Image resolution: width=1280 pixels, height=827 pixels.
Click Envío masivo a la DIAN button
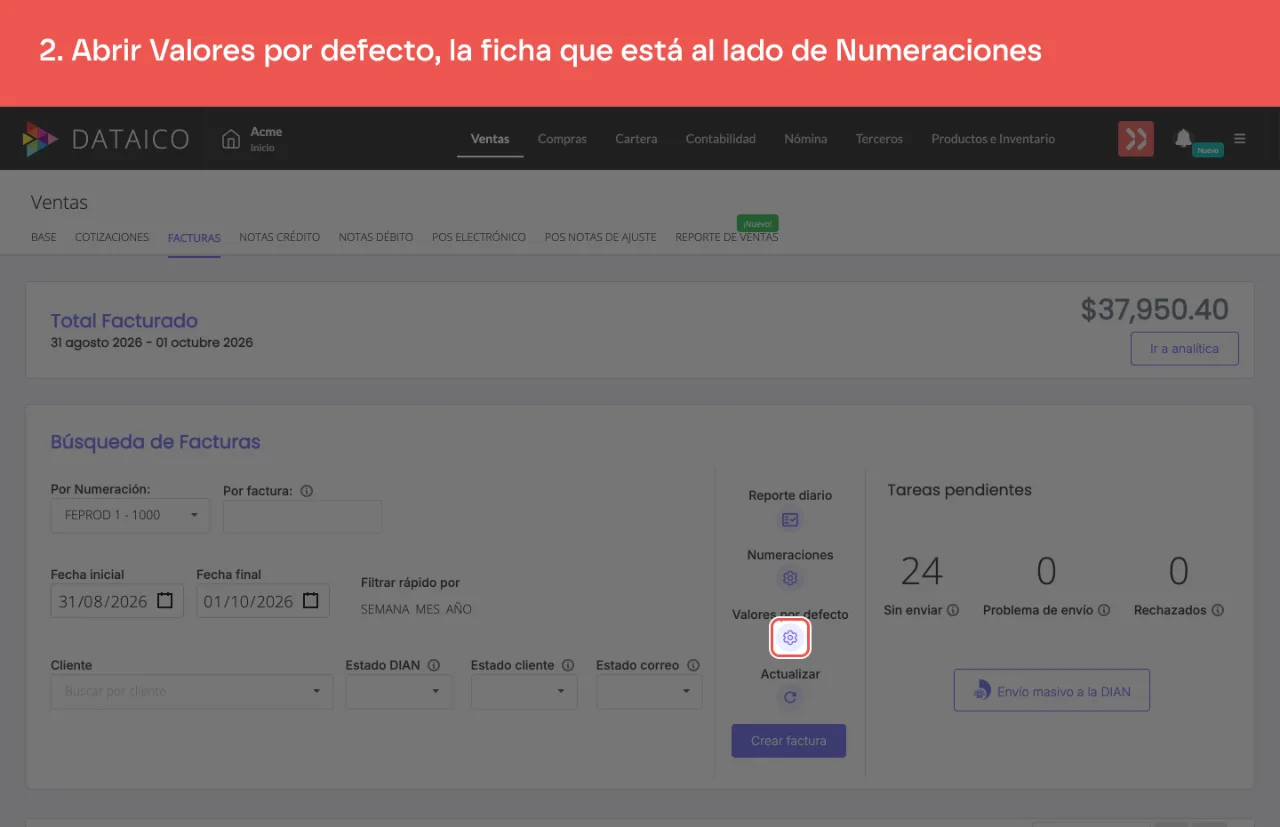pos(1052,691)
